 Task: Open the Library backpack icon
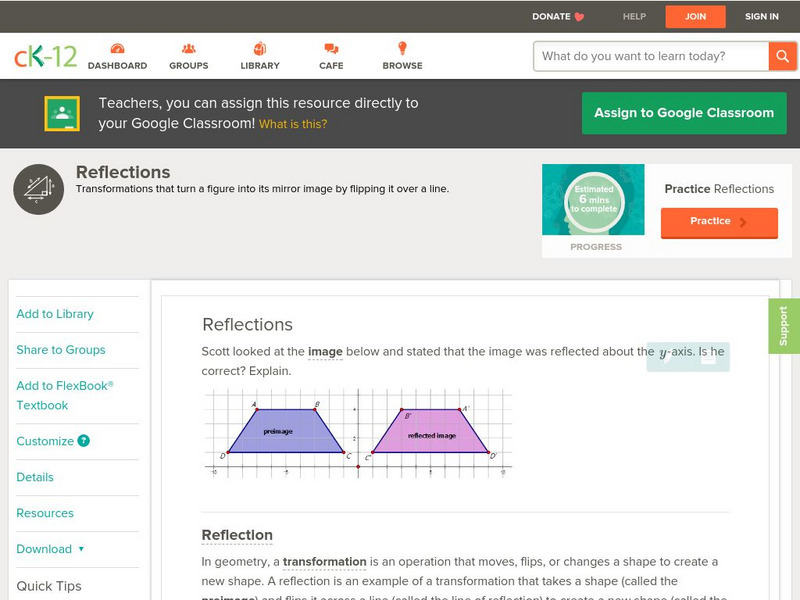[260, 48]
